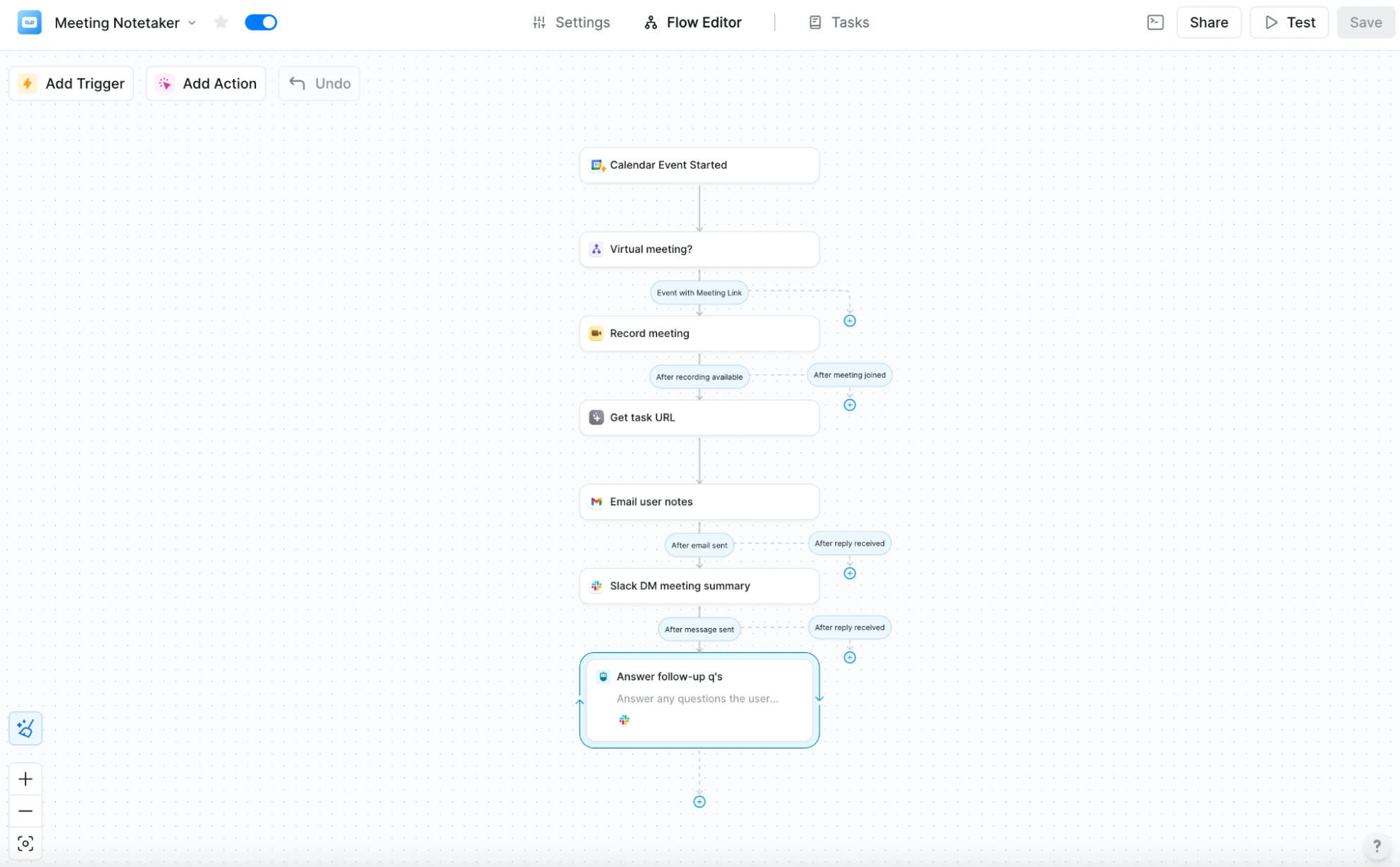This screenshot has height=867, width=1400.
Task: Click Slack icon on Slack DM meeting summary
Action: pyautogui.click(x=596, y=586)
